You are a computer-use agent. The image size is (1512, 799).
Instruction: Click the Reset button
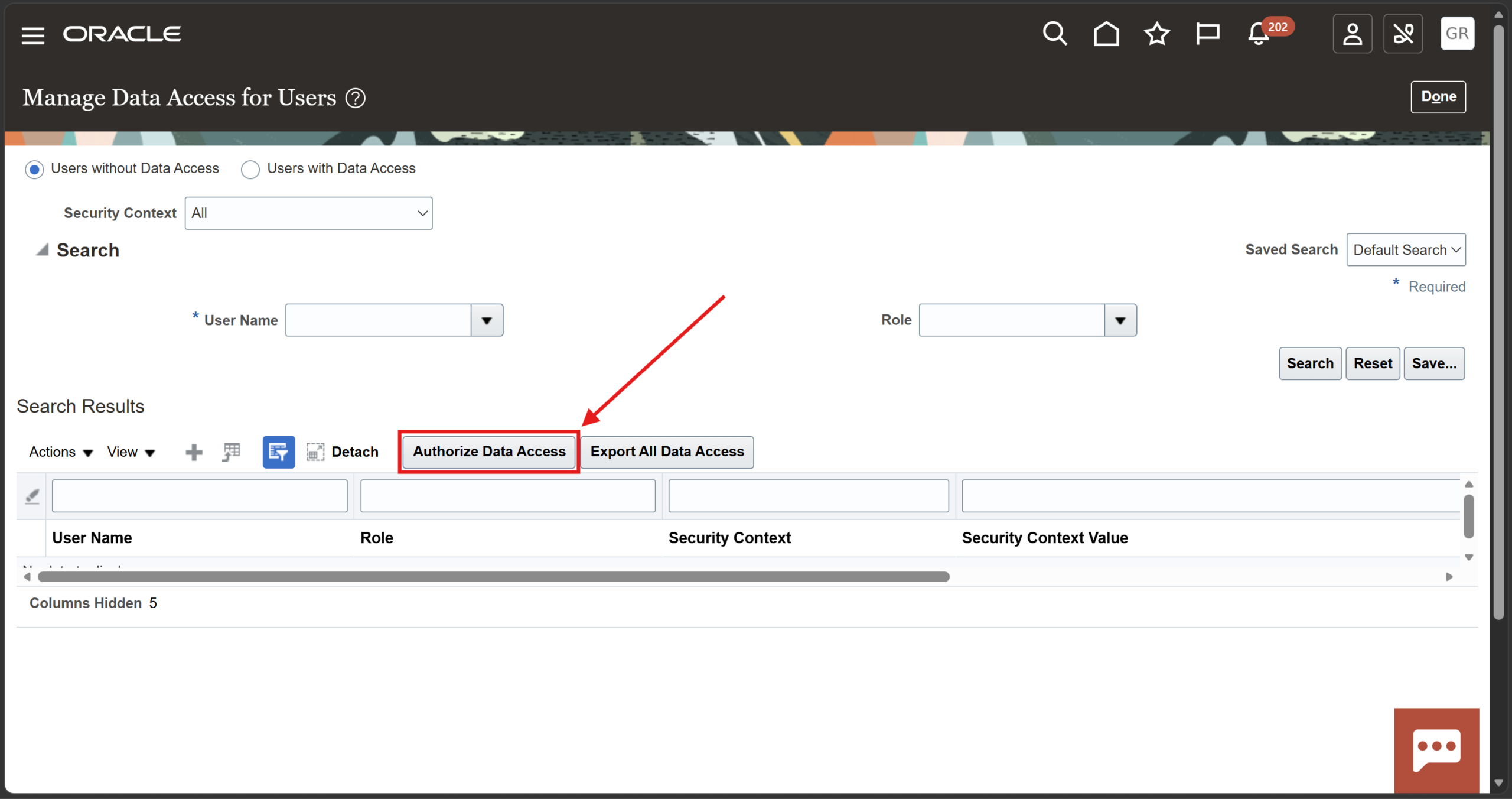click(x=1373, y=363)
